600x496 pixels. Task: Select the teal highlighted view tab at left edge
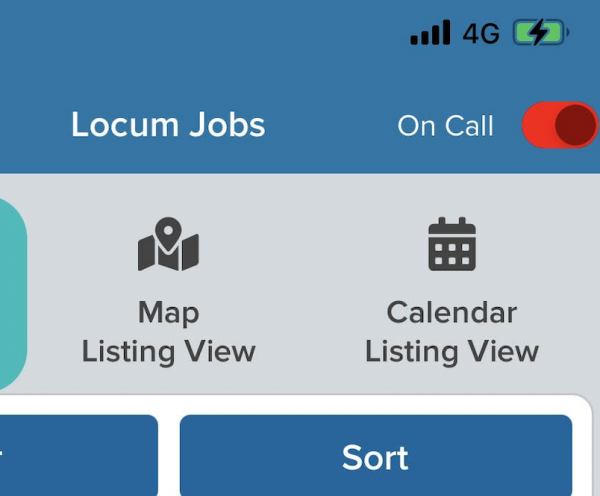(13, 294)
